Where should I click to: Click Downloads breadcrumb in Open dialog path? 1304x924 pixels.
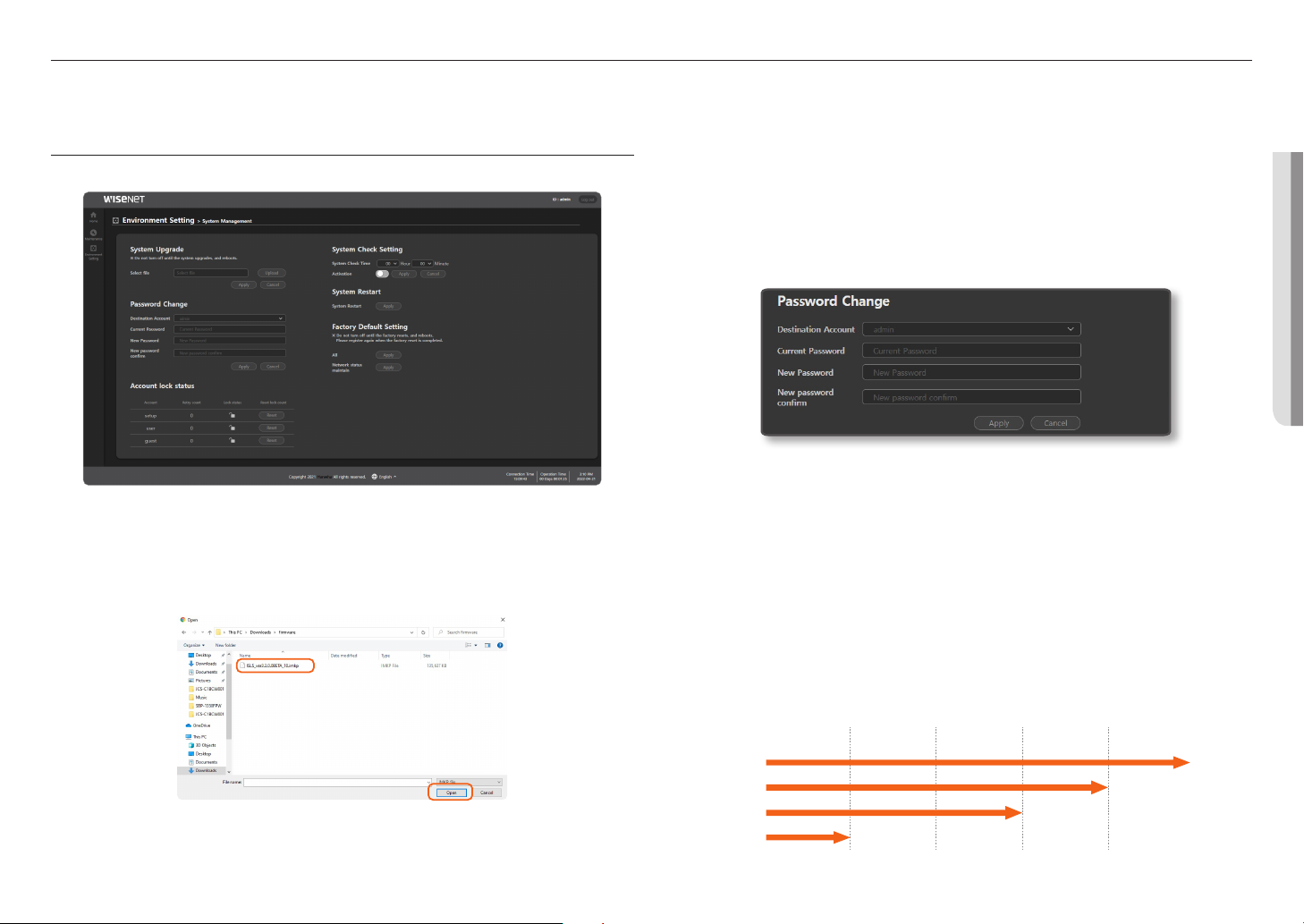pyautogui.click(x=260, y=632)
